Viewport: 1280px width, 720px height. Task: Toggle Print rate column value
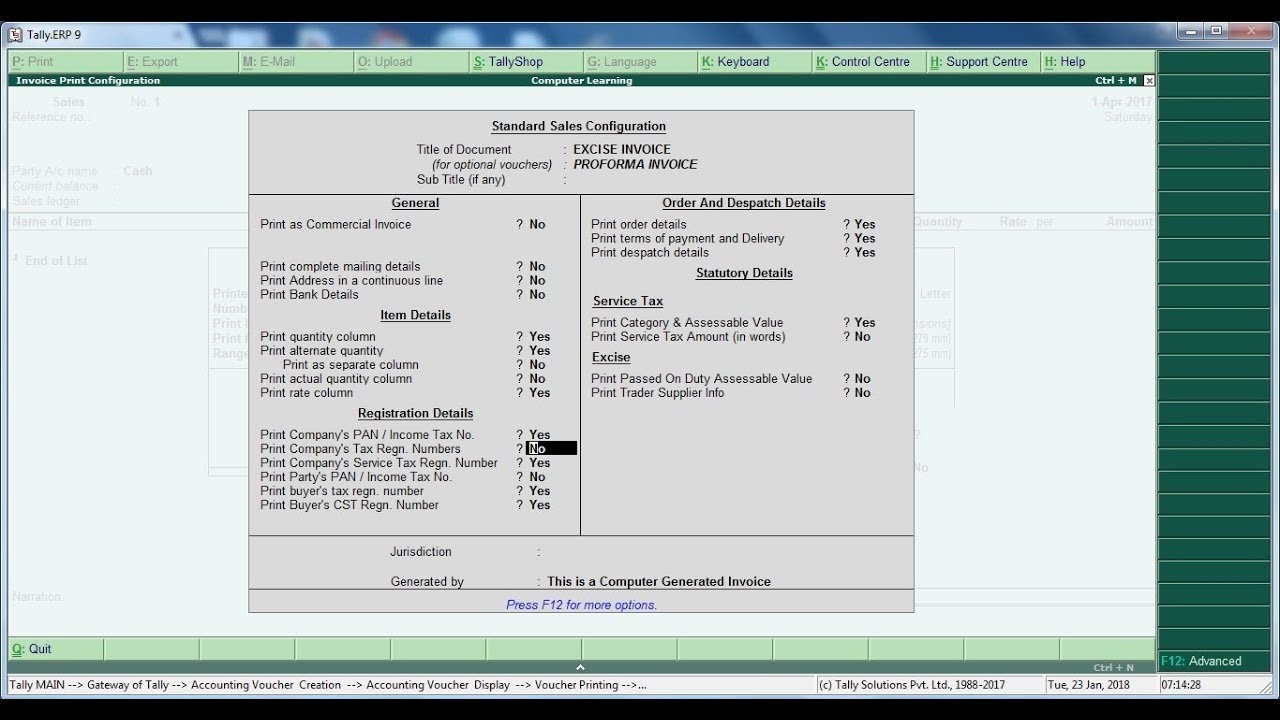pyautogui.click(x=539, y=393)
